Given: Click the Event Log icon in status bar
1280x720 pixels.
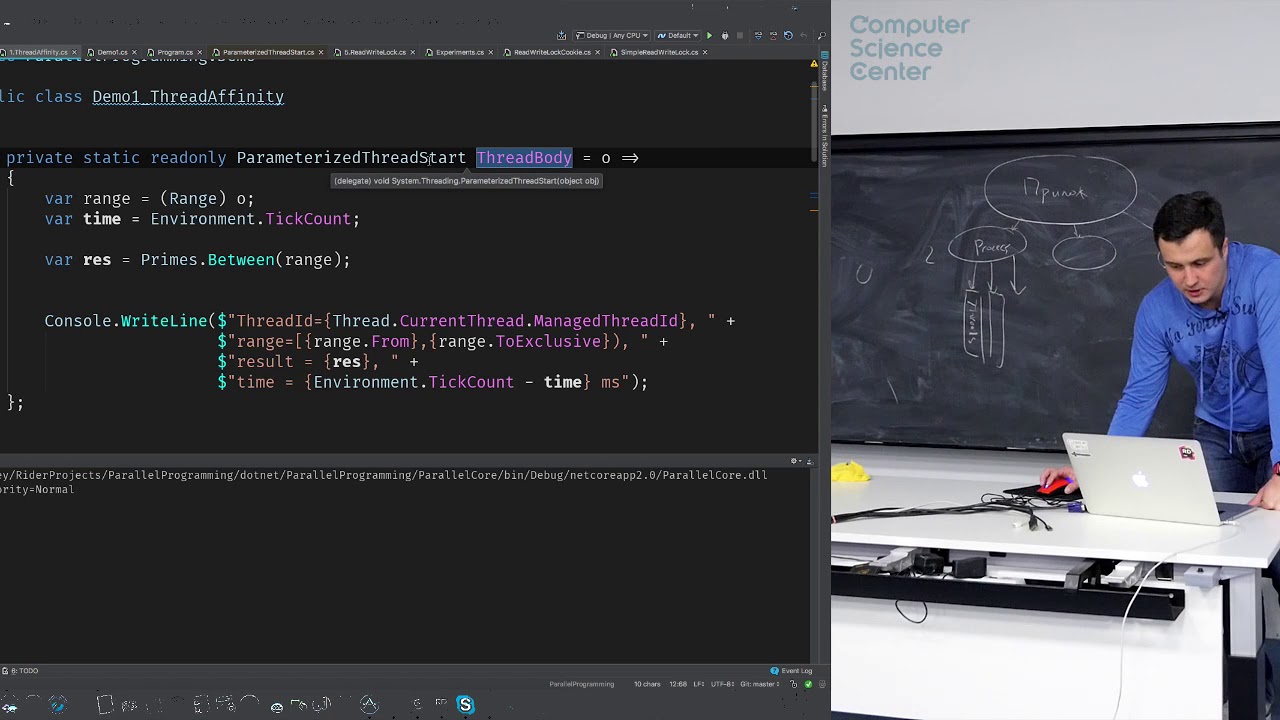Looking at the screenshot, I should [775, 670].
